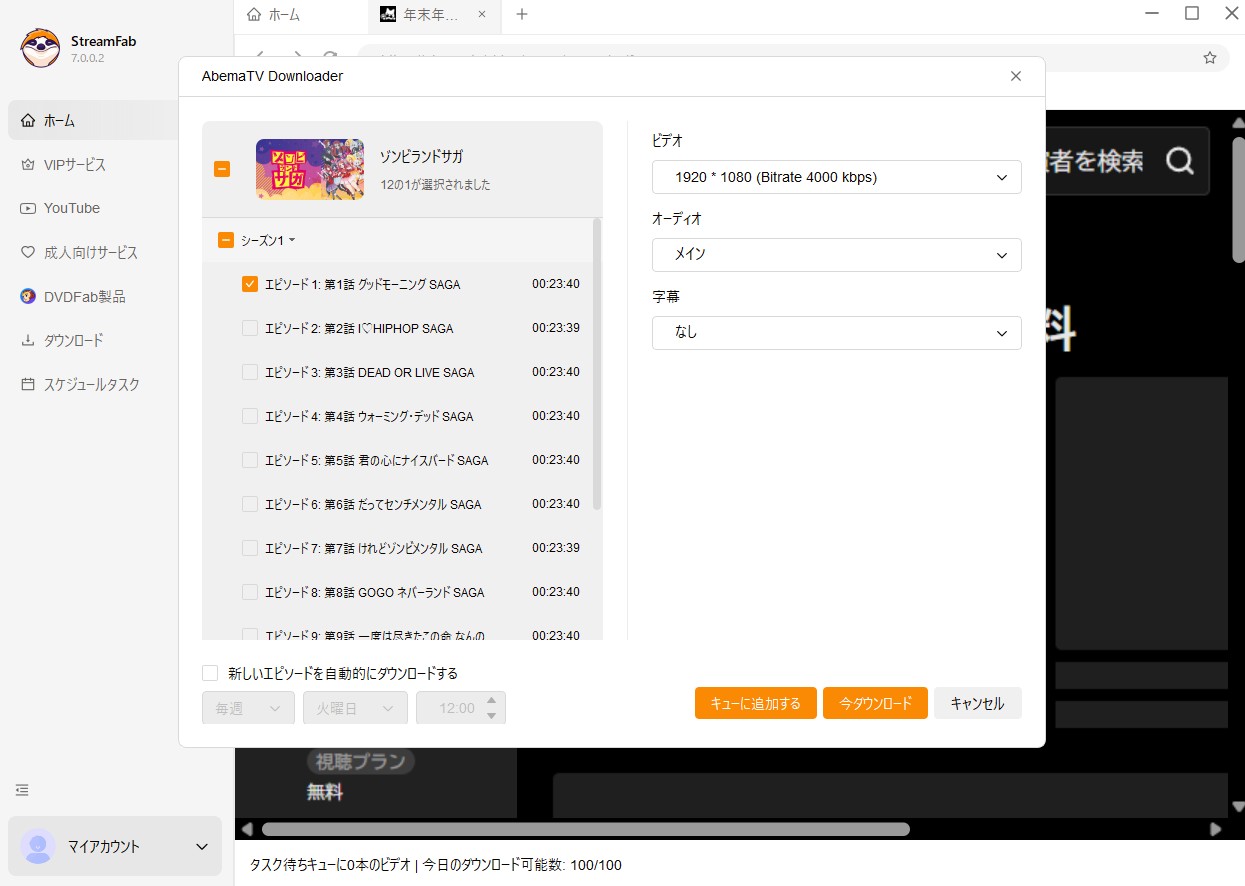This screenshot has height=886, width=1245.
Task: Click the ゾンビランドサガ series thumbnail
Action: [310, 169]
